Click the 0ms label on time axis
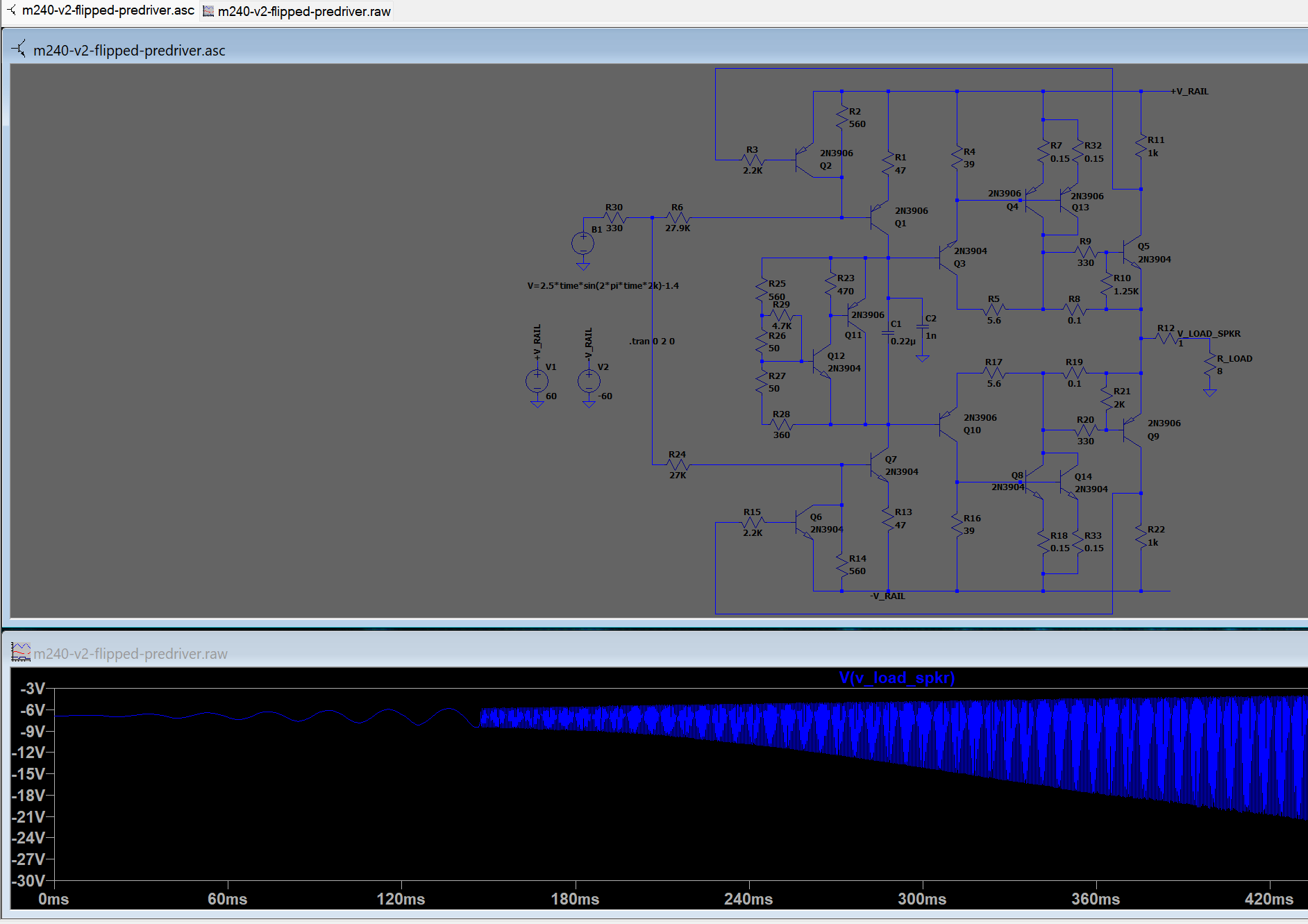Image resolution: width=1308 pixels, height=924 pixels. pyautogui.click(x=53, y=899)
